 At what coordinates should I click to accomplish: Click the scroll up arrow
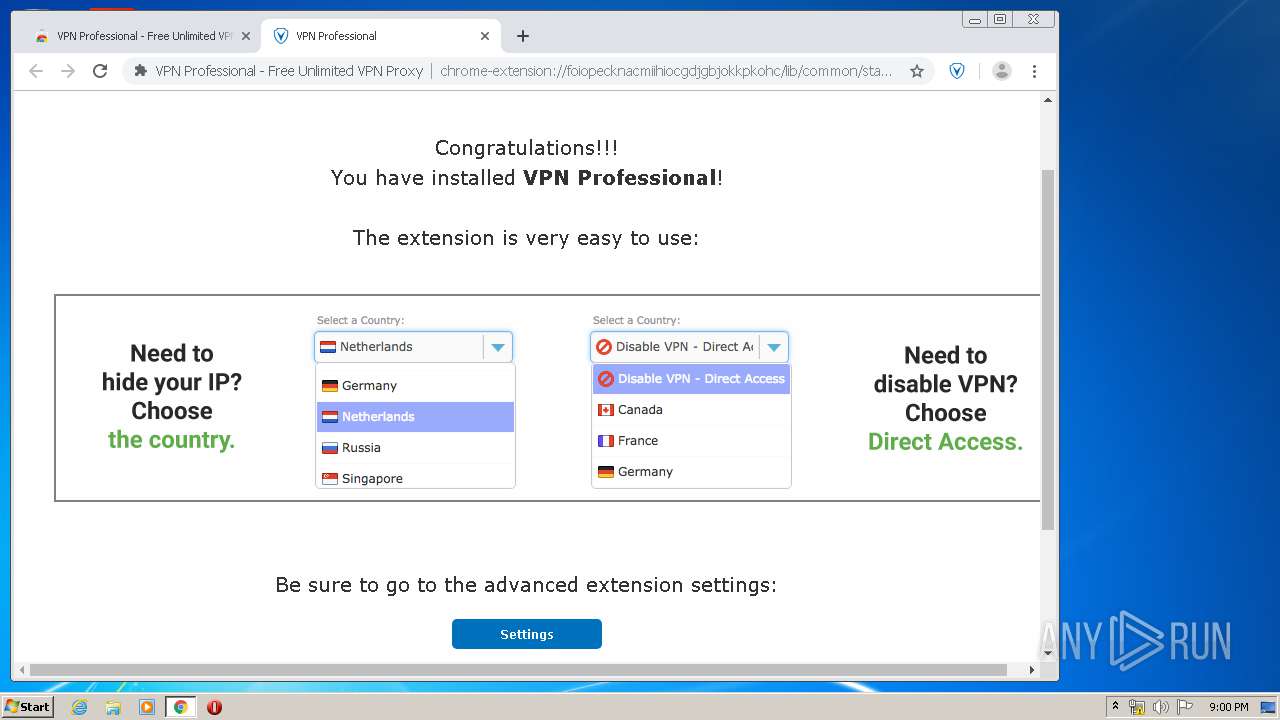point(1048,100)
